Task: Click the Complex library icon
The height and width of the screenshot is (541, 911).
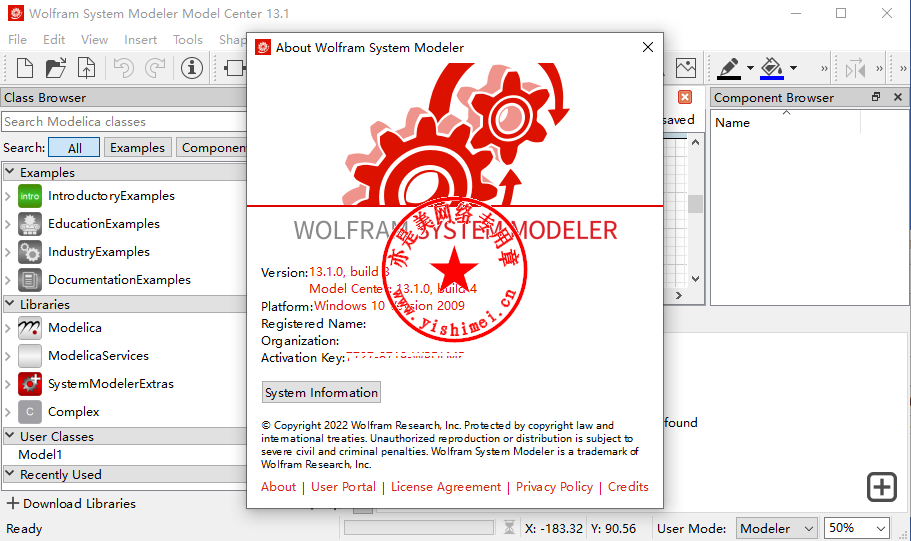Action: 30,411
